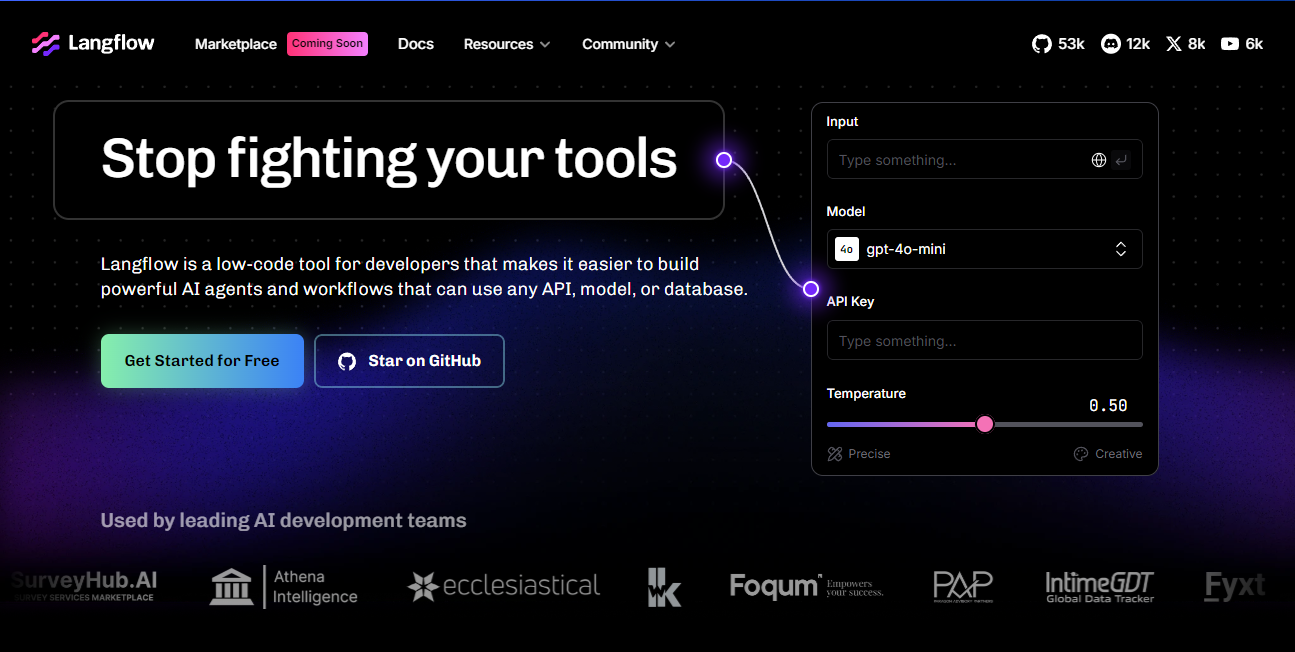
Task: Open the gpt-4o-mini model dropdown
Action: click(984, 249)
